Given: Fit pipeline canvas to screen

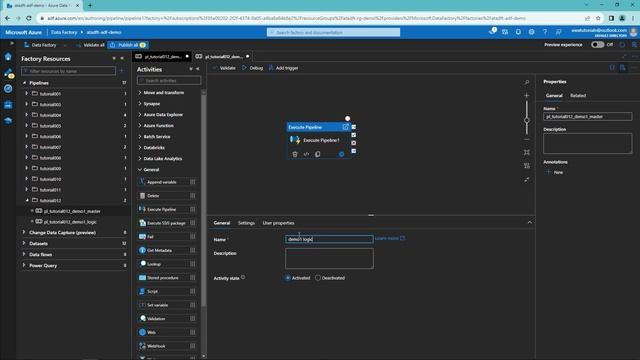Looking at the screenshot, I should click(x=527, y=152).
